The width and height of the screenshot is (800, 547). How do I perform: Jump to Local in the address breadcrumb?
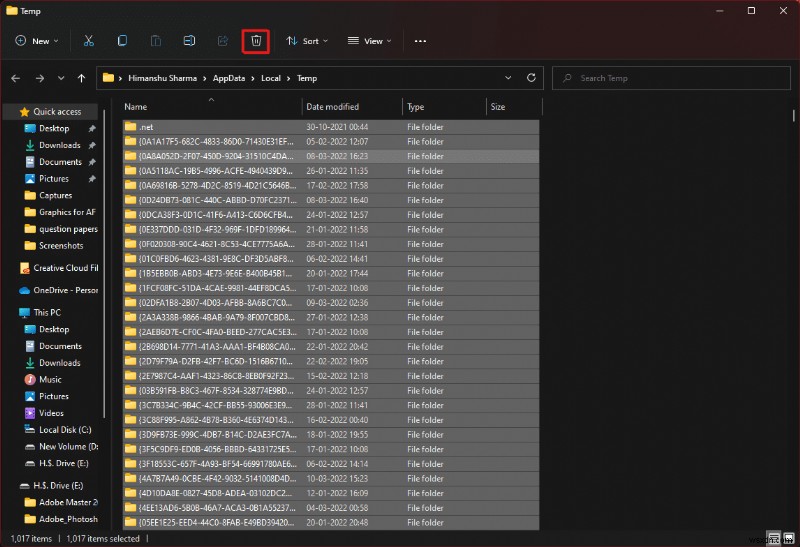tap(271, 78)
